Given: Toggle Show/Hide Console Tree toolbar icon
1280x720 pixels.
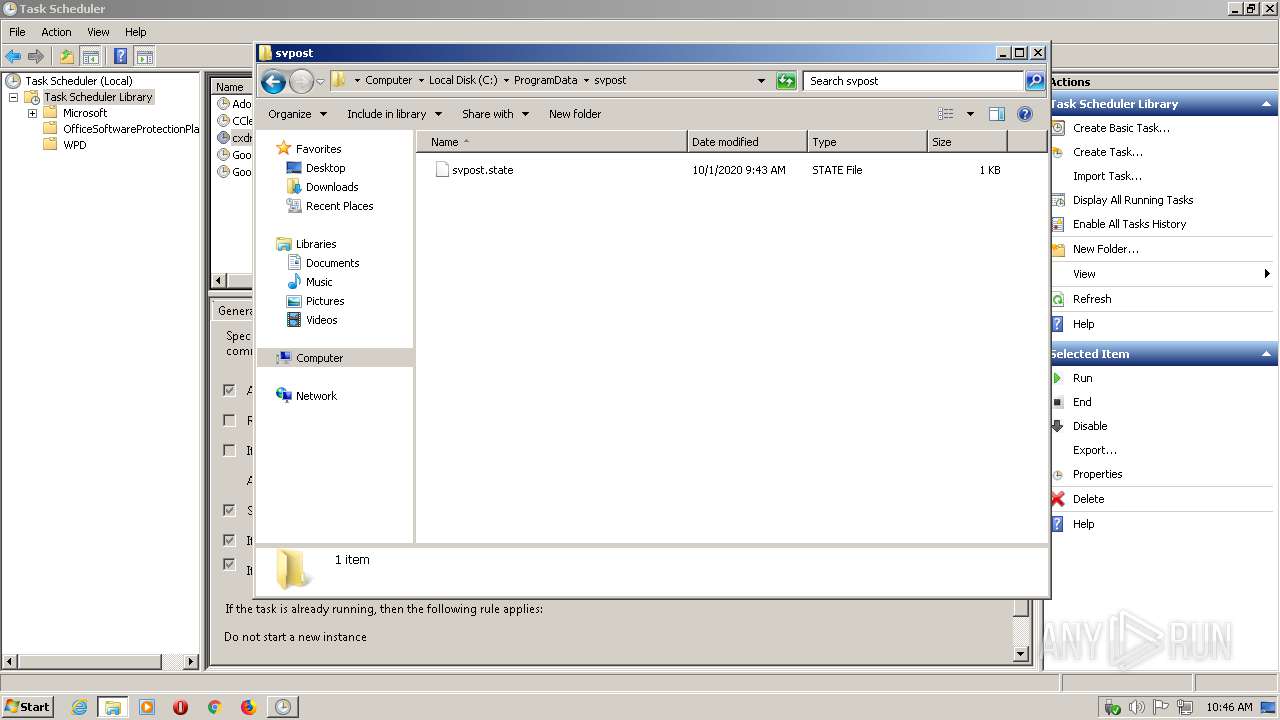Looking at the screenshot, I should pos(91,57).
